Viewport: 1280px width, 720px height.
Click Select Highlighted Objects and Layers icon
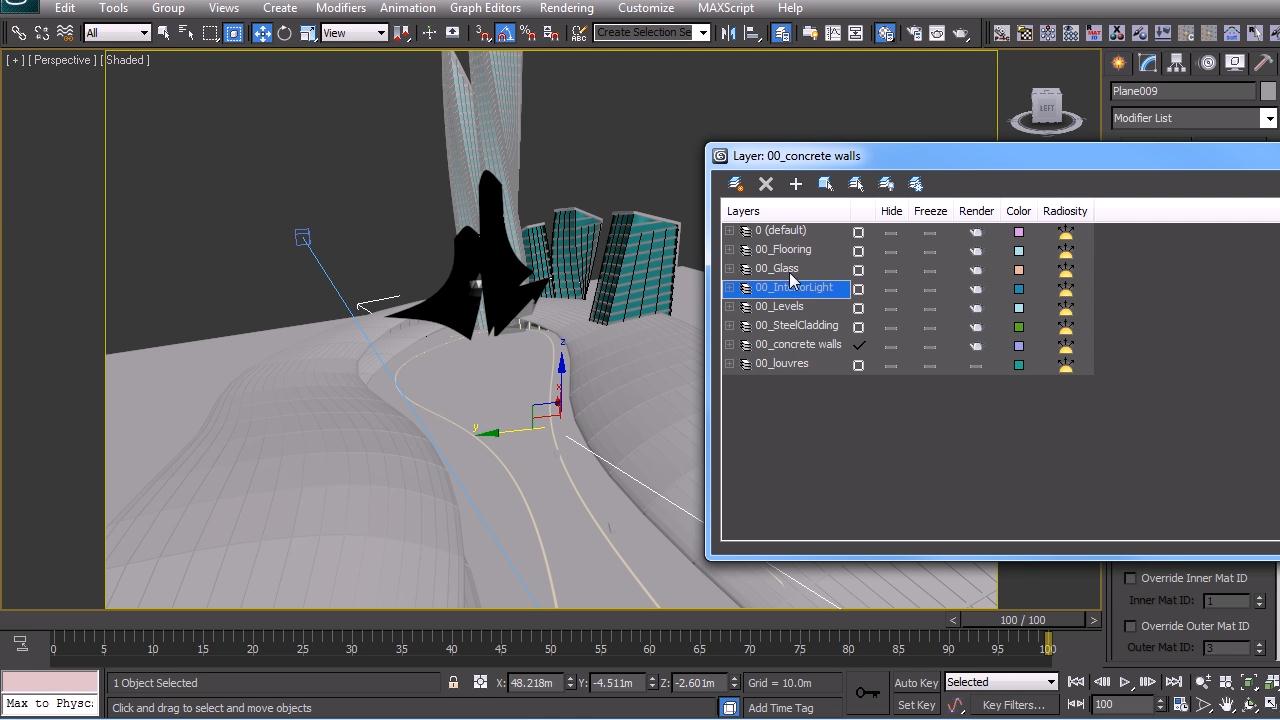[826, 184]
